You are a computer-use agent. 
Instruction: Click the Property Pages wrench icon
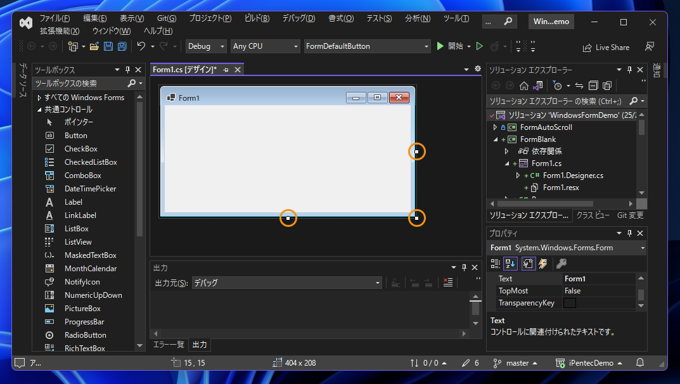561,263
